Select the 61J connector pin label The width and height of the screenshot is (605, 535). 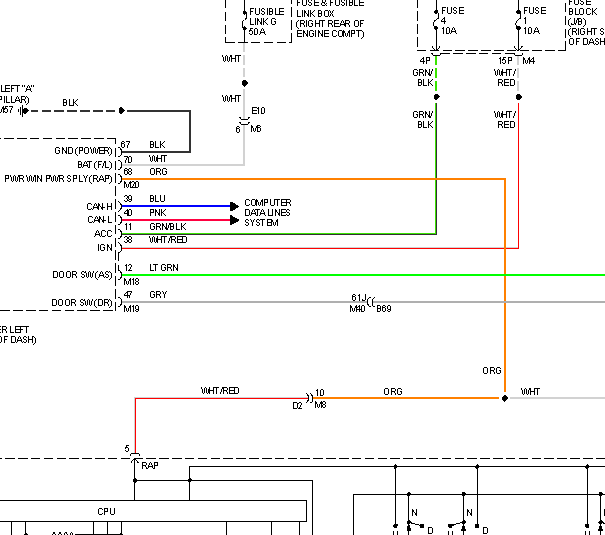358,297
